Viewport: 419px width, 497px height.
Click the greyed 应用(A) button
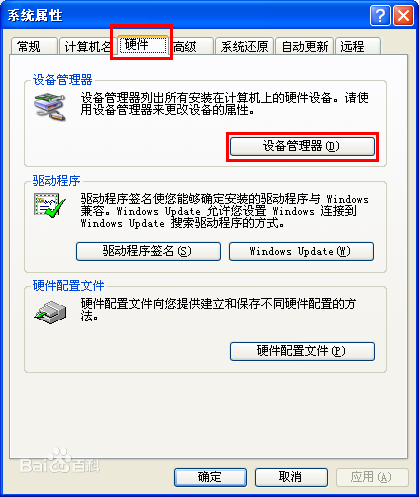pos(372,477)
